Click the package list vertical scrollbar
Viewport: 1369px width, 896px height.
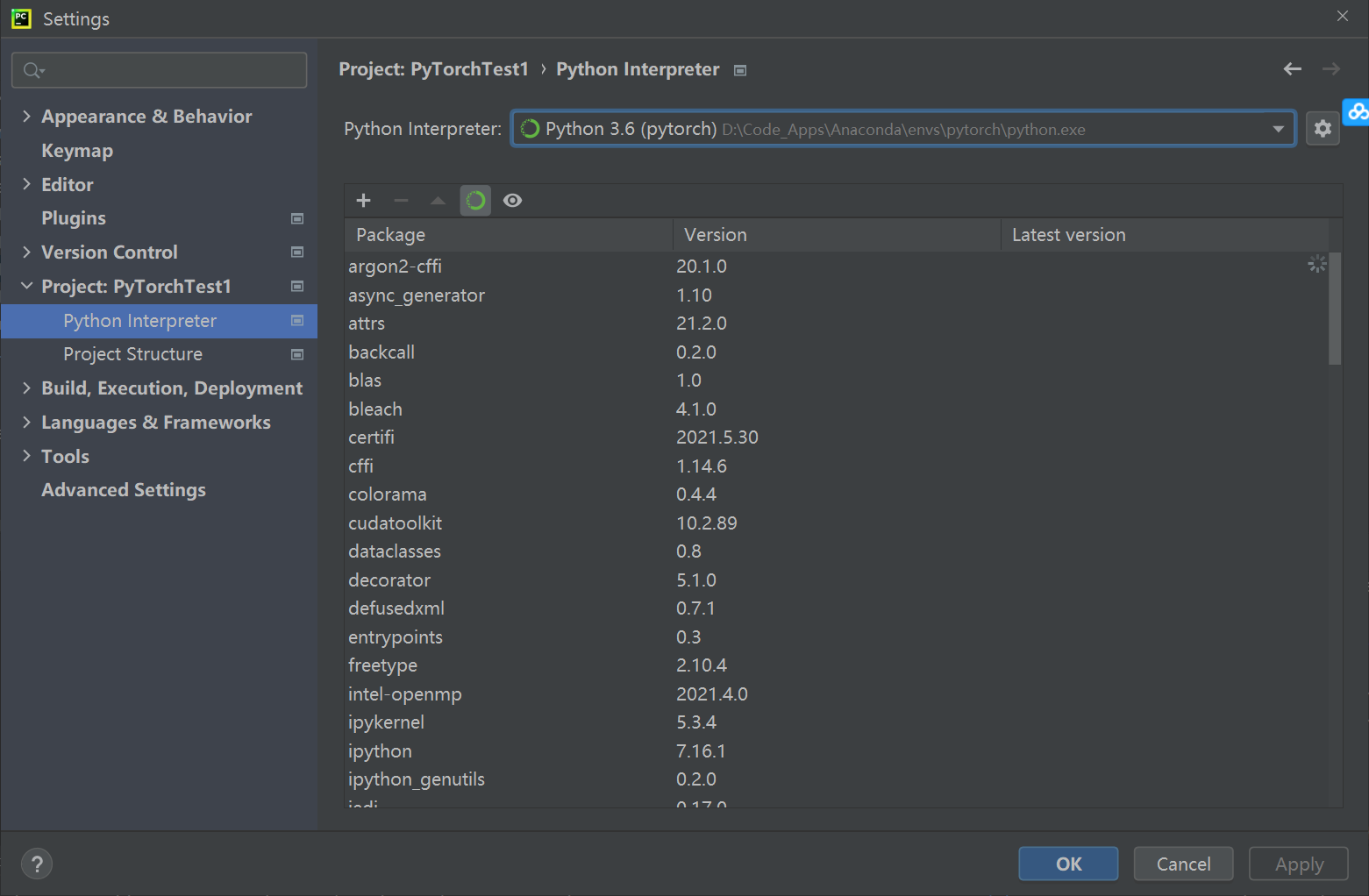click(x=1335, y=308)
